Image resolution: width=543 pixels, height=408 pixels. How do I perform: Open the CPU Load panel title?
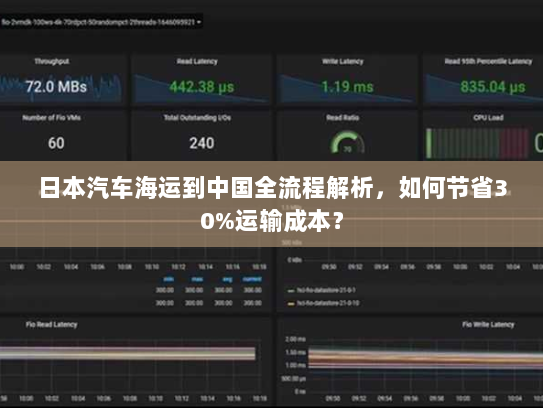click(x=488, y=118)
